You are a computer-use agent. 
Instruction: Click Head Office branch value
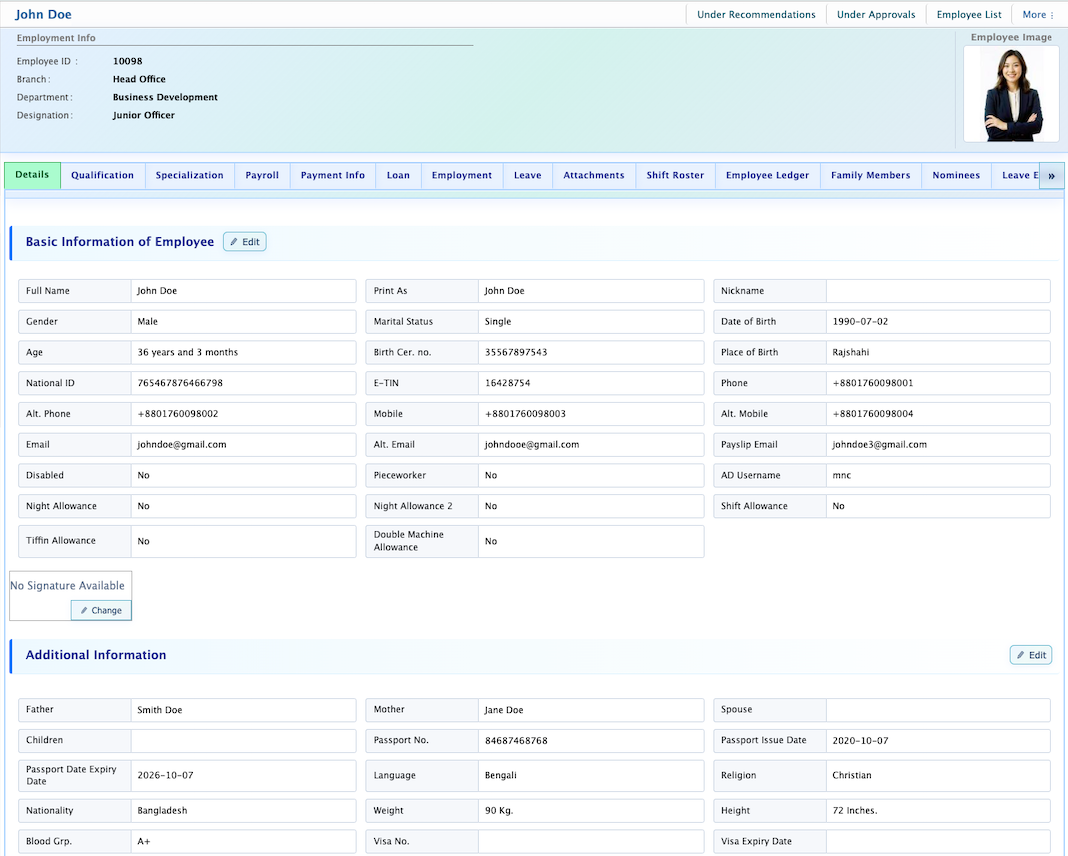click(139, 79)
